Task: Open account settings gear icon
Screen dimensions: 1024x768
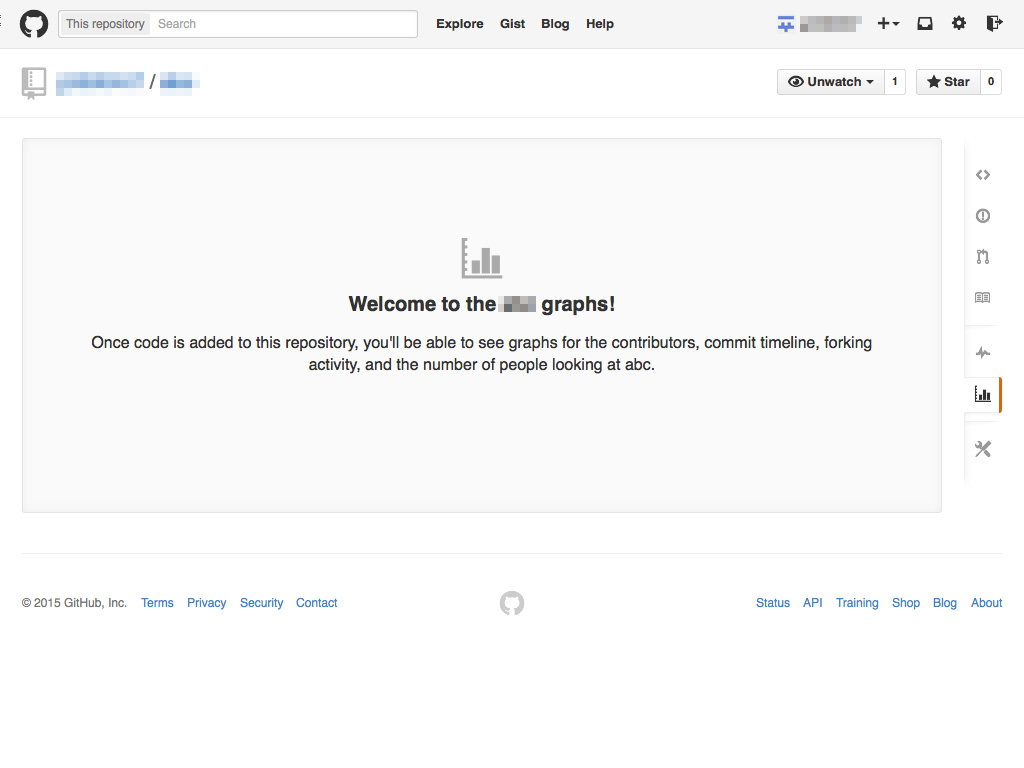Action: (x=959, y=24)
